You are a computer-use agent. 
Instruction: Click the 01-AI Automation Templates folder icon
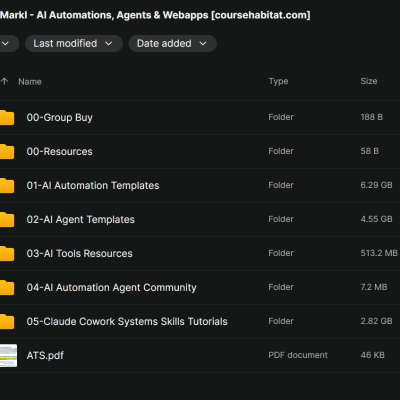7,186
